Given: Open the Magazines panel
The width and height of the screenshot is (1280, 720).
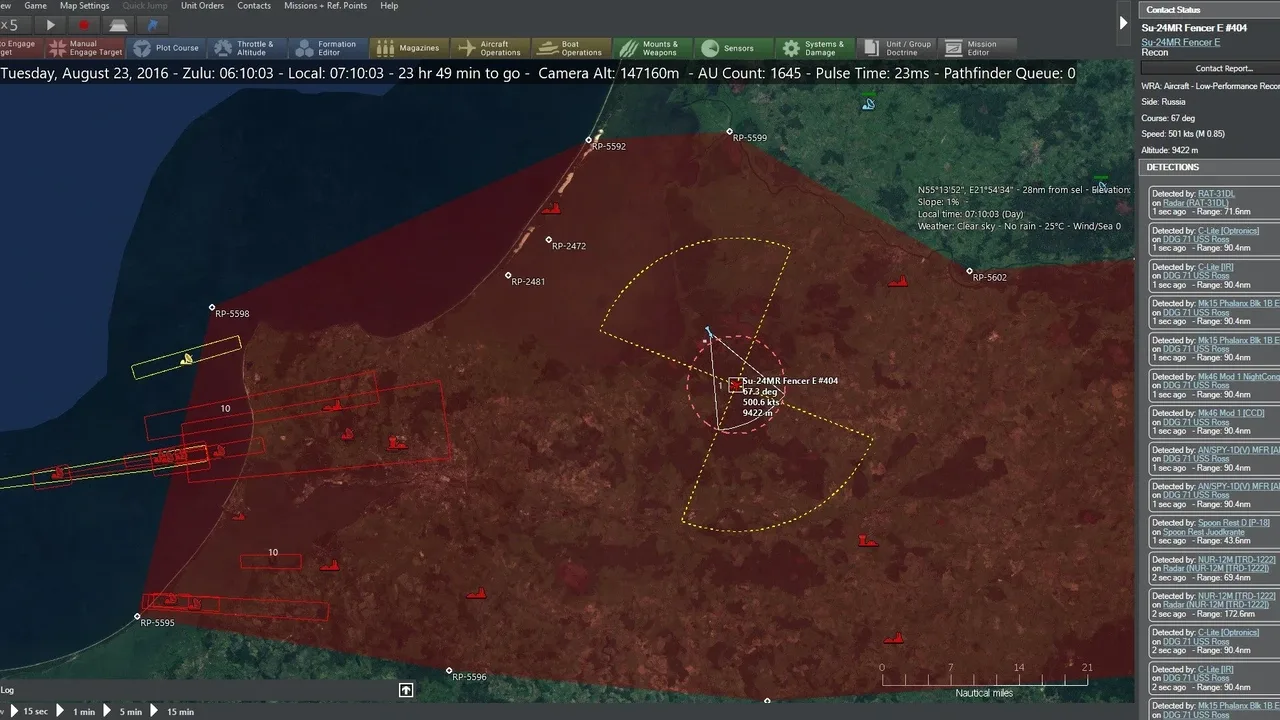Looking at the screenshot, I should 408,48.
